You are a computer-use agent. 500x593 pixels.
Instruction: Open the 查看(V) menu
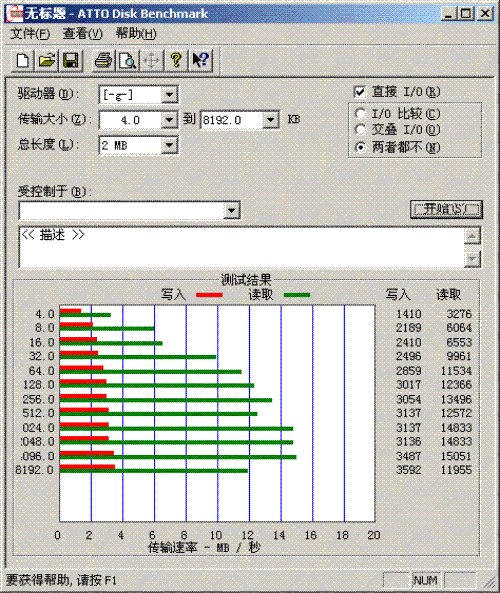tap(82, 34)
